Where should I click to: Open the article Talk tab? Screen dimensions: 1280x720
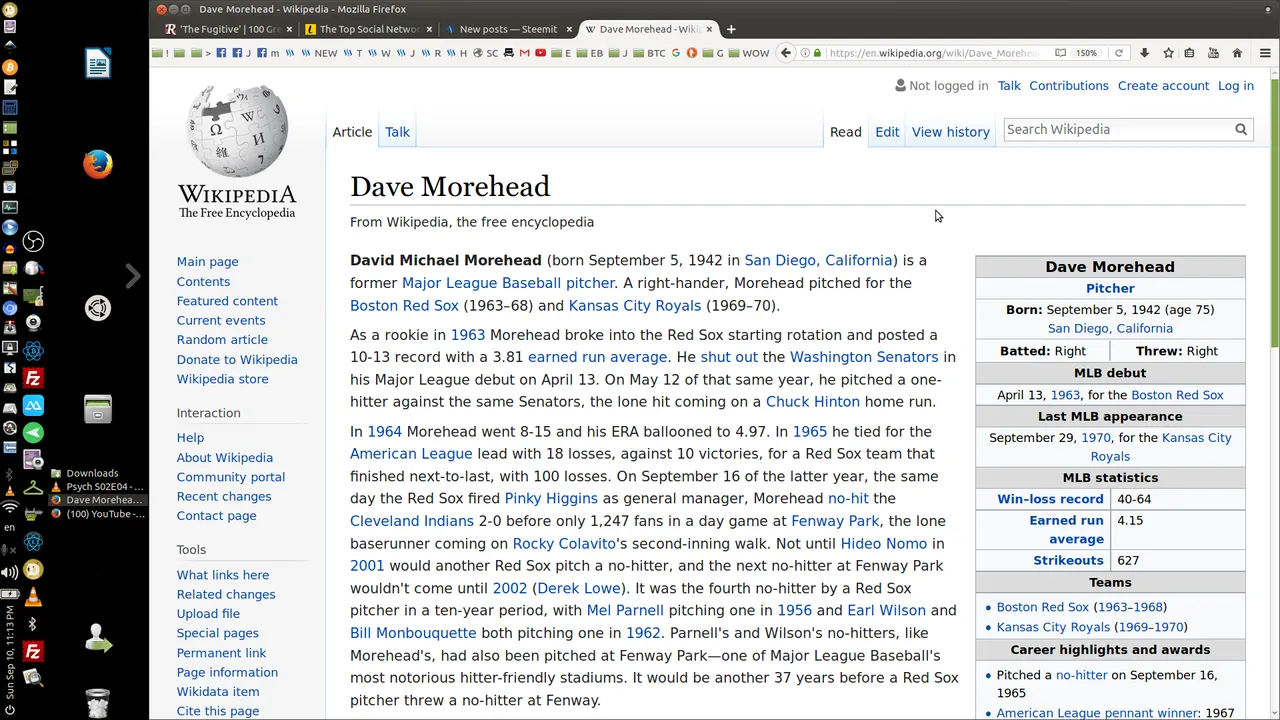pos(397,132)
